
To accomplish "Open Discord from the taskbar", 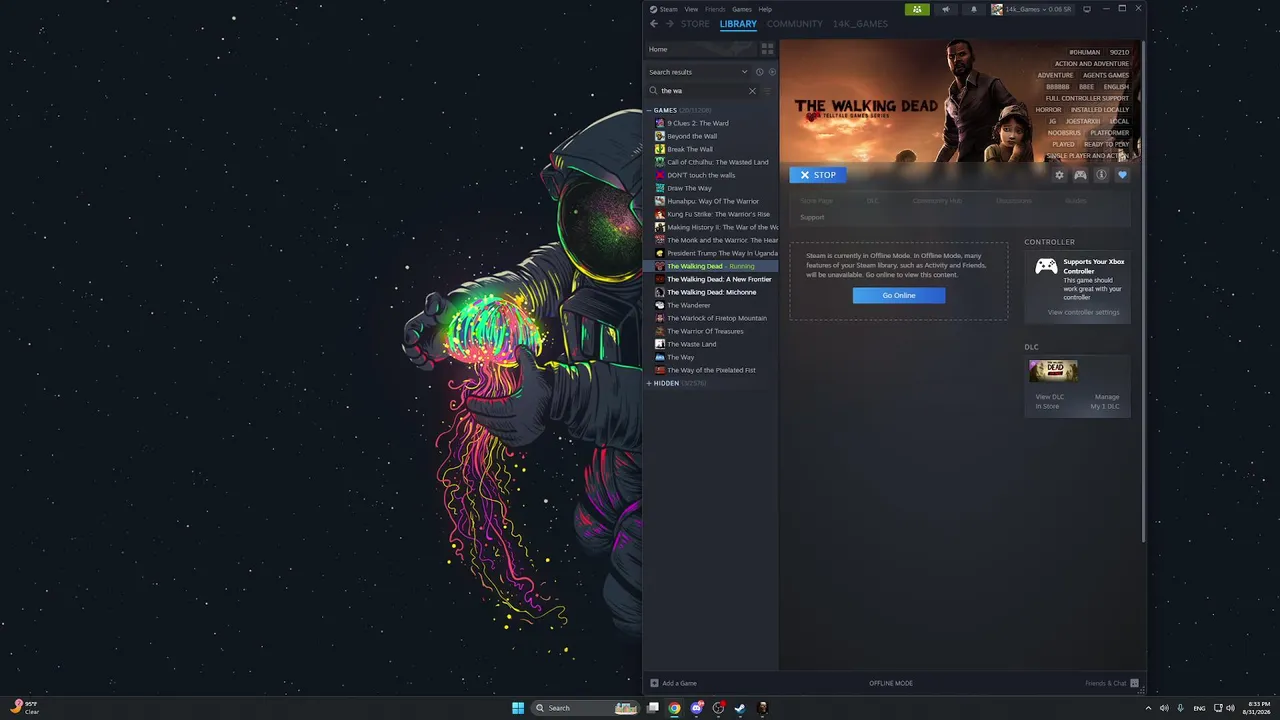I will tap(697, 708).
